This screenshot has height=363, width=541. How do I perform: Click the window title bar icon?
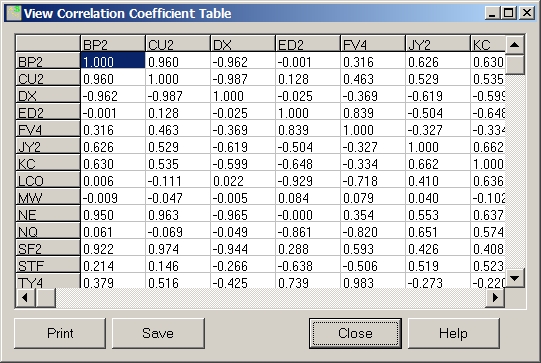pyautogui.click(x=14, y=13)
